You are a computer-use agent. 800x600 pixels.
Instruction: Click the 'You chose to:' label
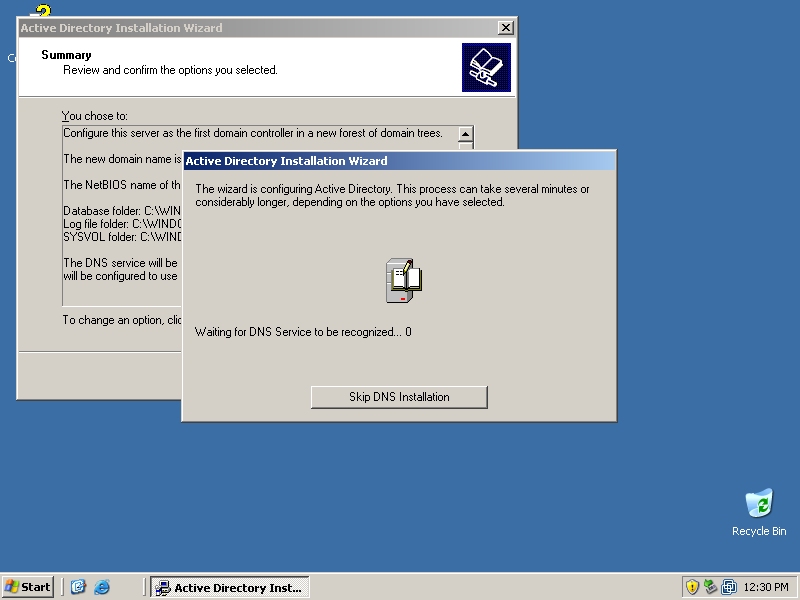[x=94, y=116]
